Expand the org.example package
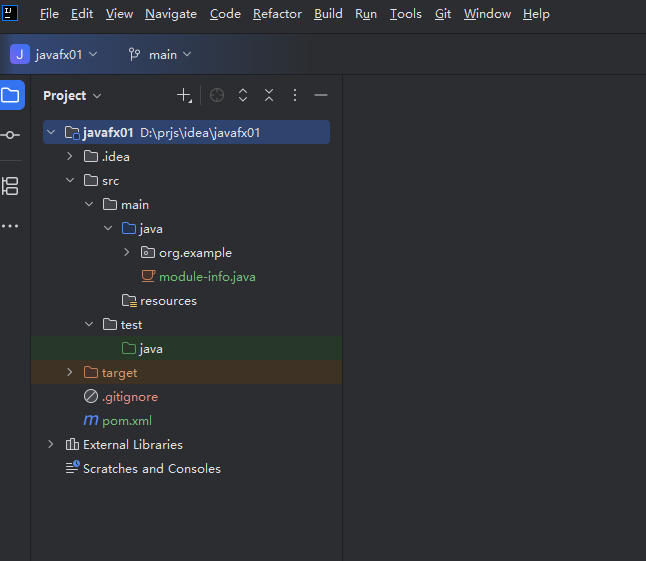The width and height of the screenshot is (646, 561). click(126, 252)
